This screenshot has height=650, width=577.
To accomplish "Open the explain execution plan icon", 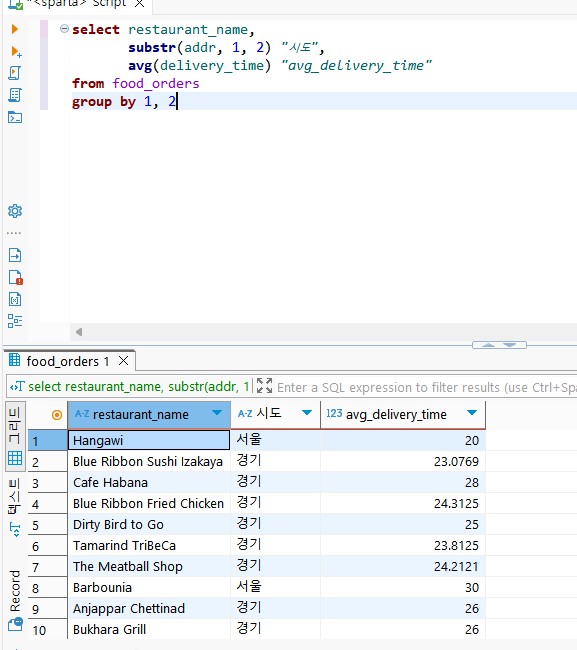I will tap(15, 95).
